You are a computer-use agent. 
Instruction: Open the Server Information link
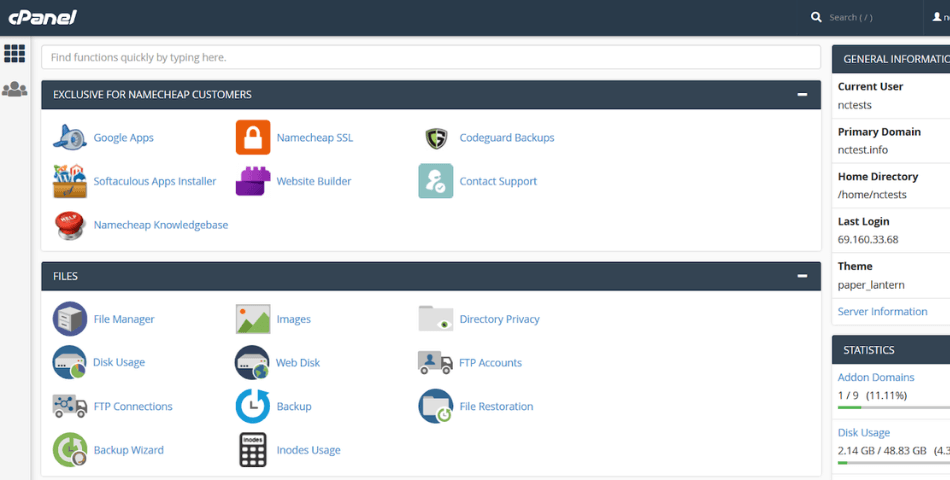click(882, 311)
